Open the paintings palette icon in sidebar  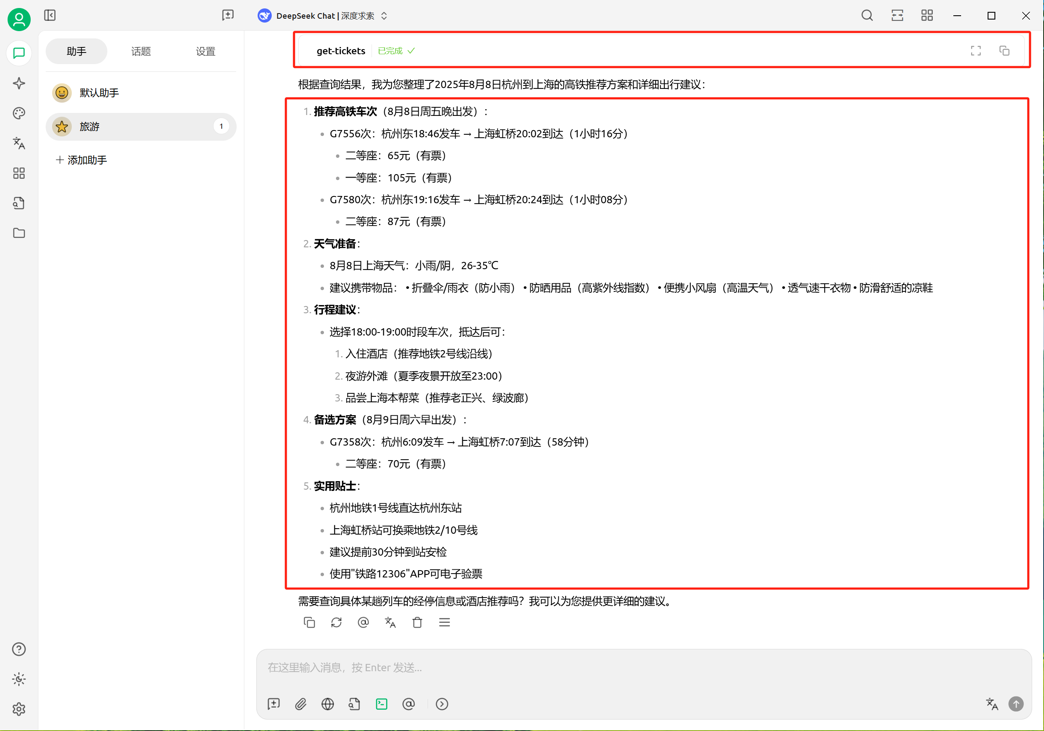(x=19, y=113)
